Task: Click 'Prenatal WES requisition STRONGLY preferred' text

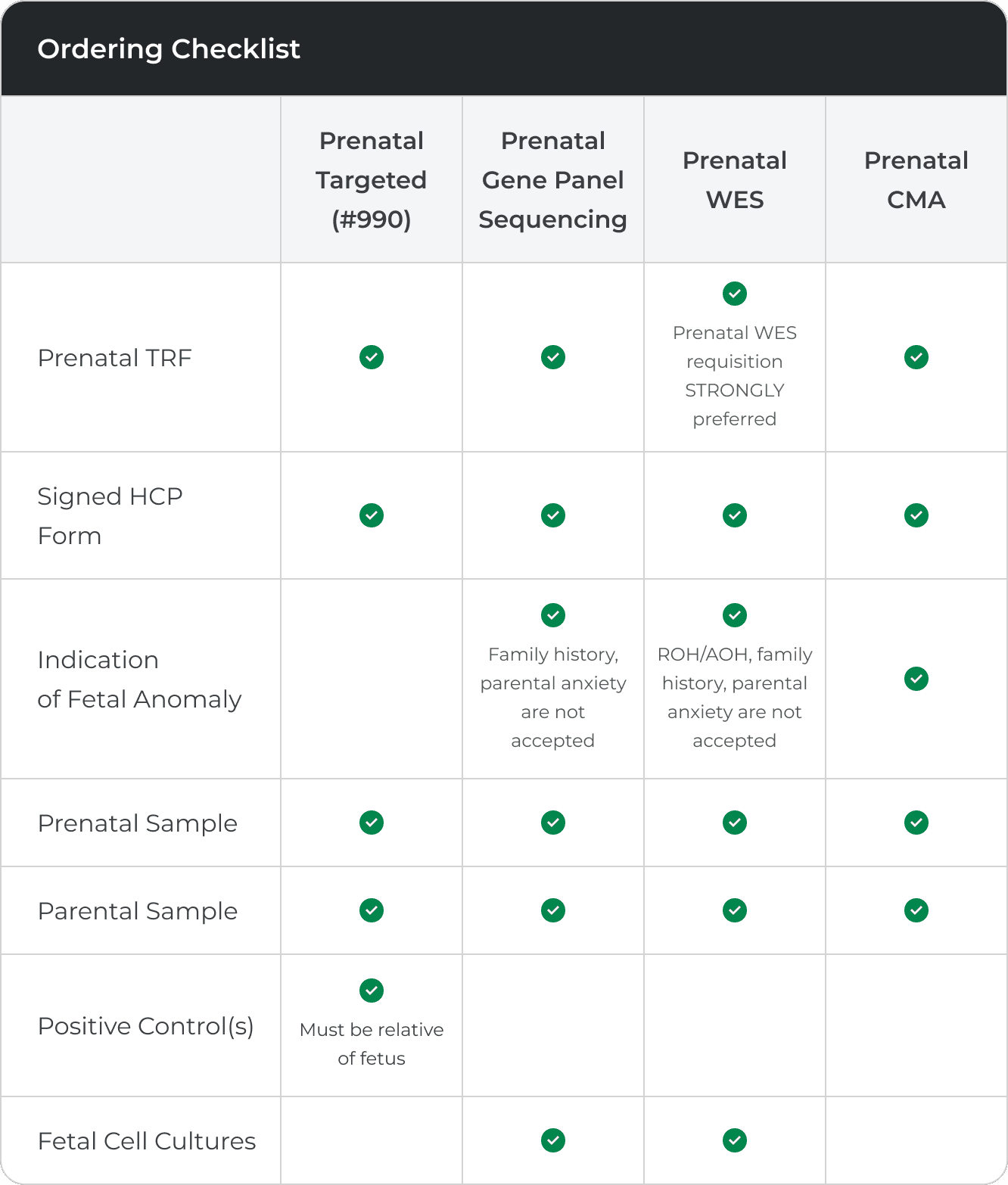Action: click(x=735, y=376)
